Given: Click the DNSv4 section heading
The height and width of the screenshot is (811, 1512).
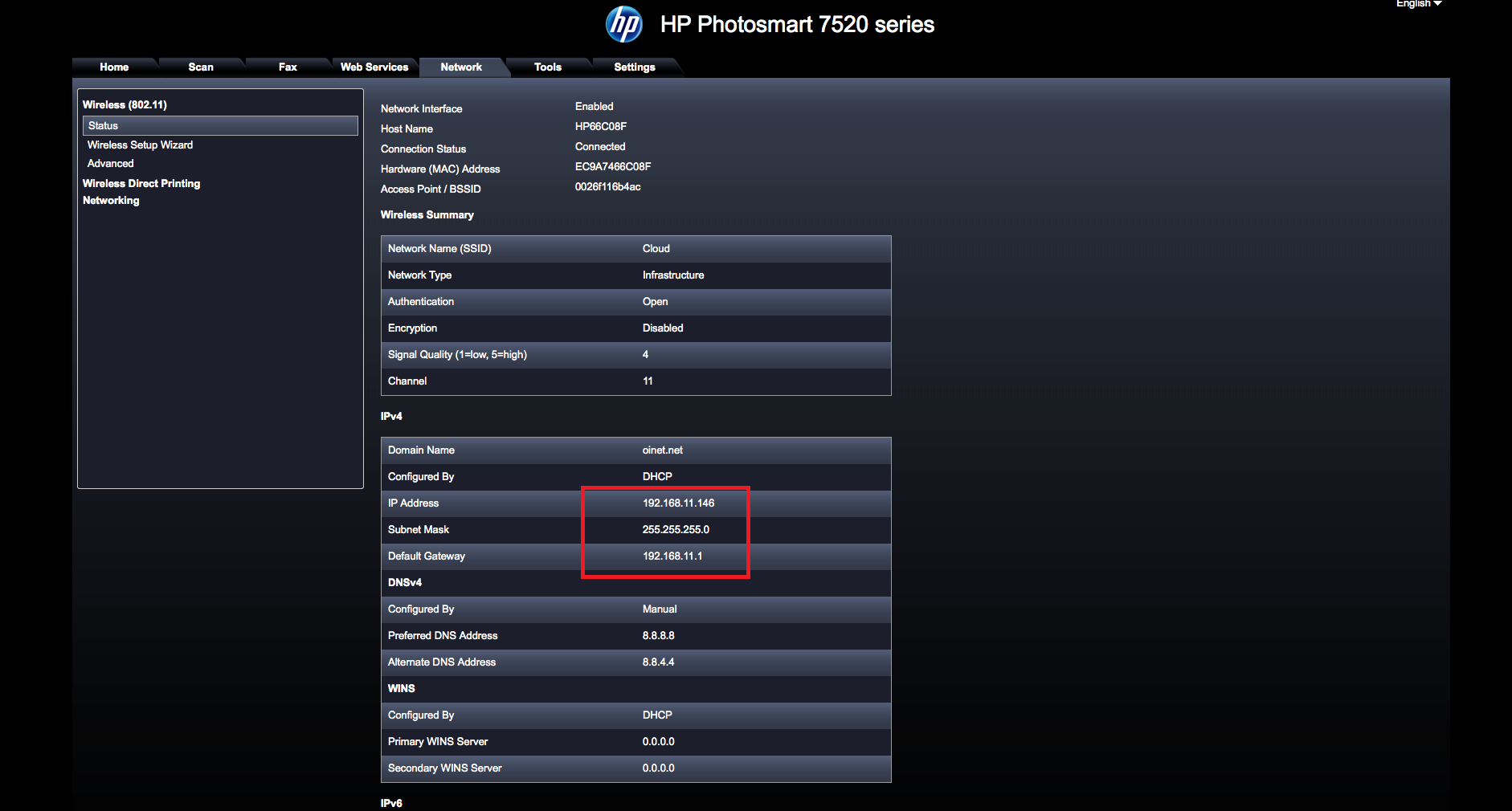Looking at the screenshot, I should pos(405,583).
